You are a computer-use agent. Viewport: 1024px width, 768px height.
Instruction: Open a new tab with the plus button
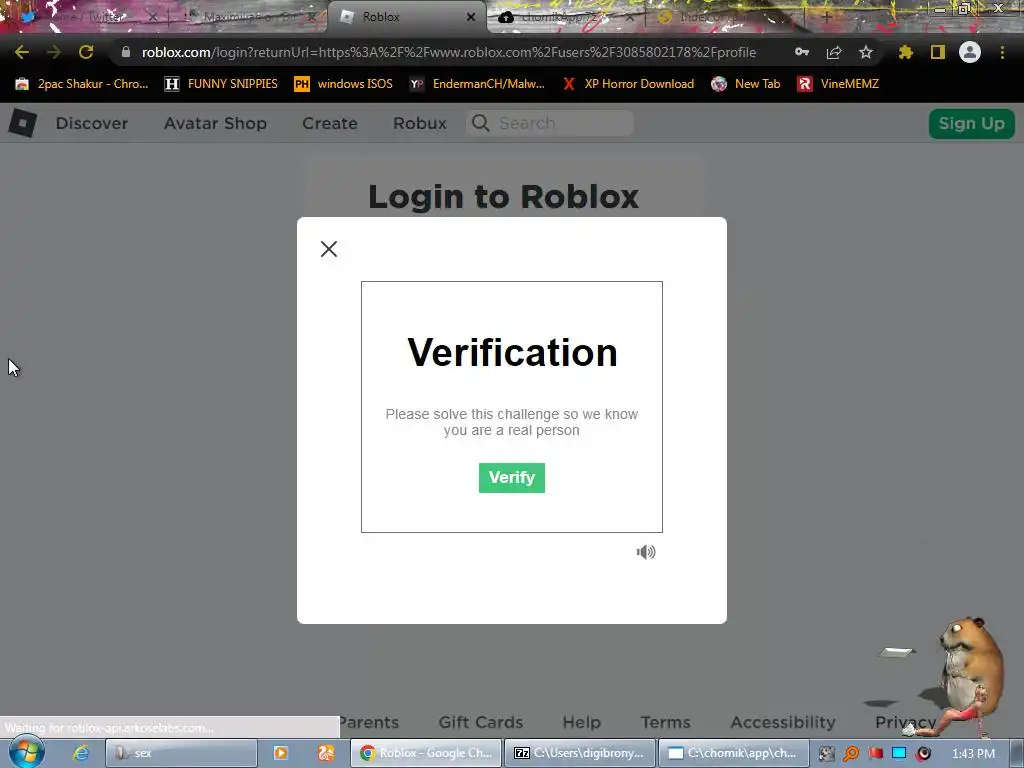coord(826,17)
